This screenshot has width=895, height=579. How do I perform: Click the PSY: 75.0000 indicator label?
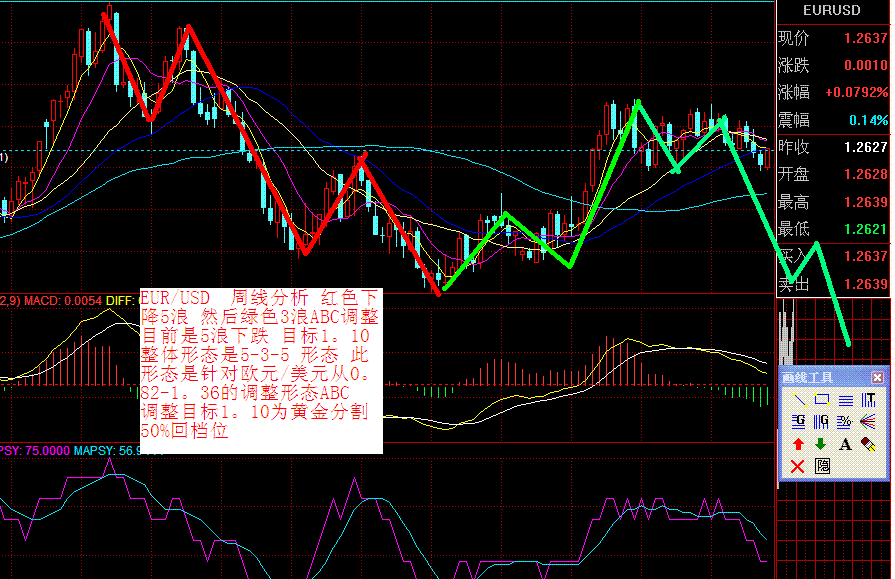(34, 451)
